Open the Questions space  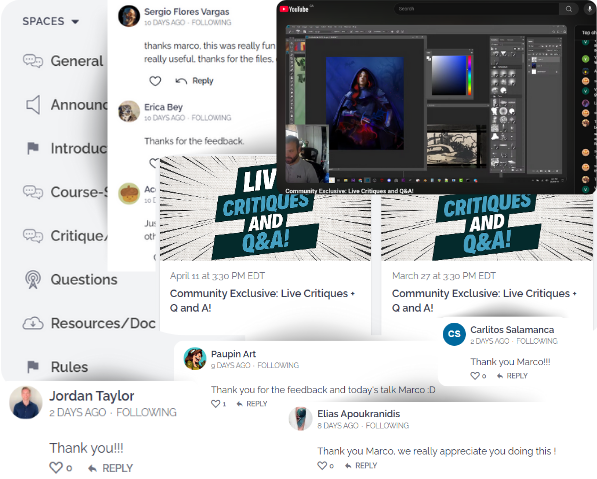(84, 279)
